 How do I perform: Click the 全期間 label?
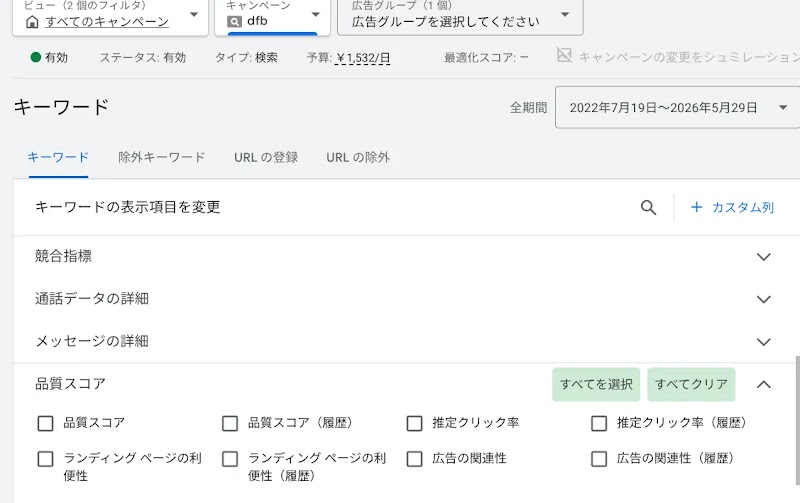[529, 108]
